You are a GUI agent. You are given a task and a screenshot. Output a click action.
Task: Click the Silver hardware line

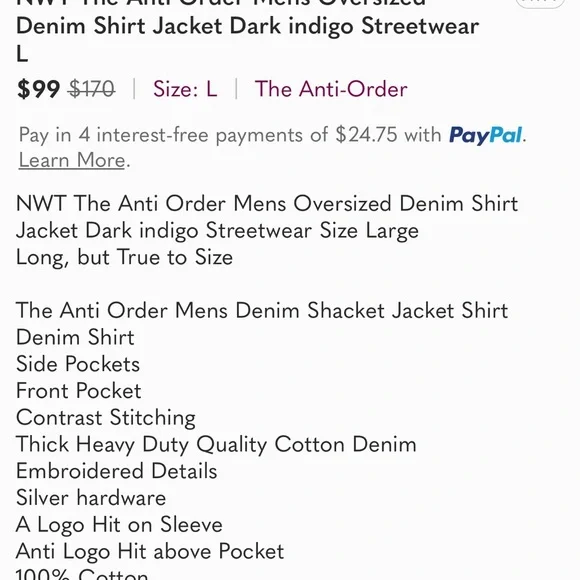click(x=91, y=498)
